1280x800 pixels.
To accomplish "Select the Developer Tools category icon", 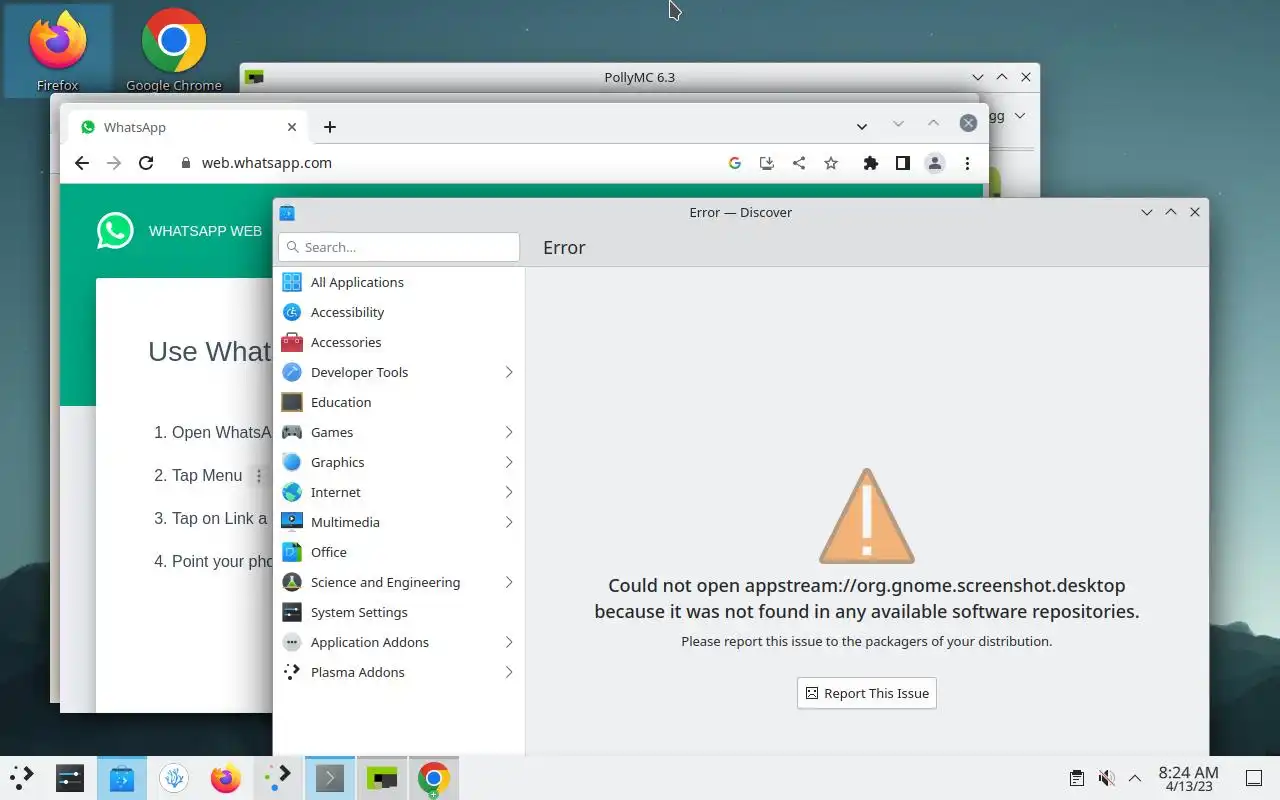I will tap(292, 372).
